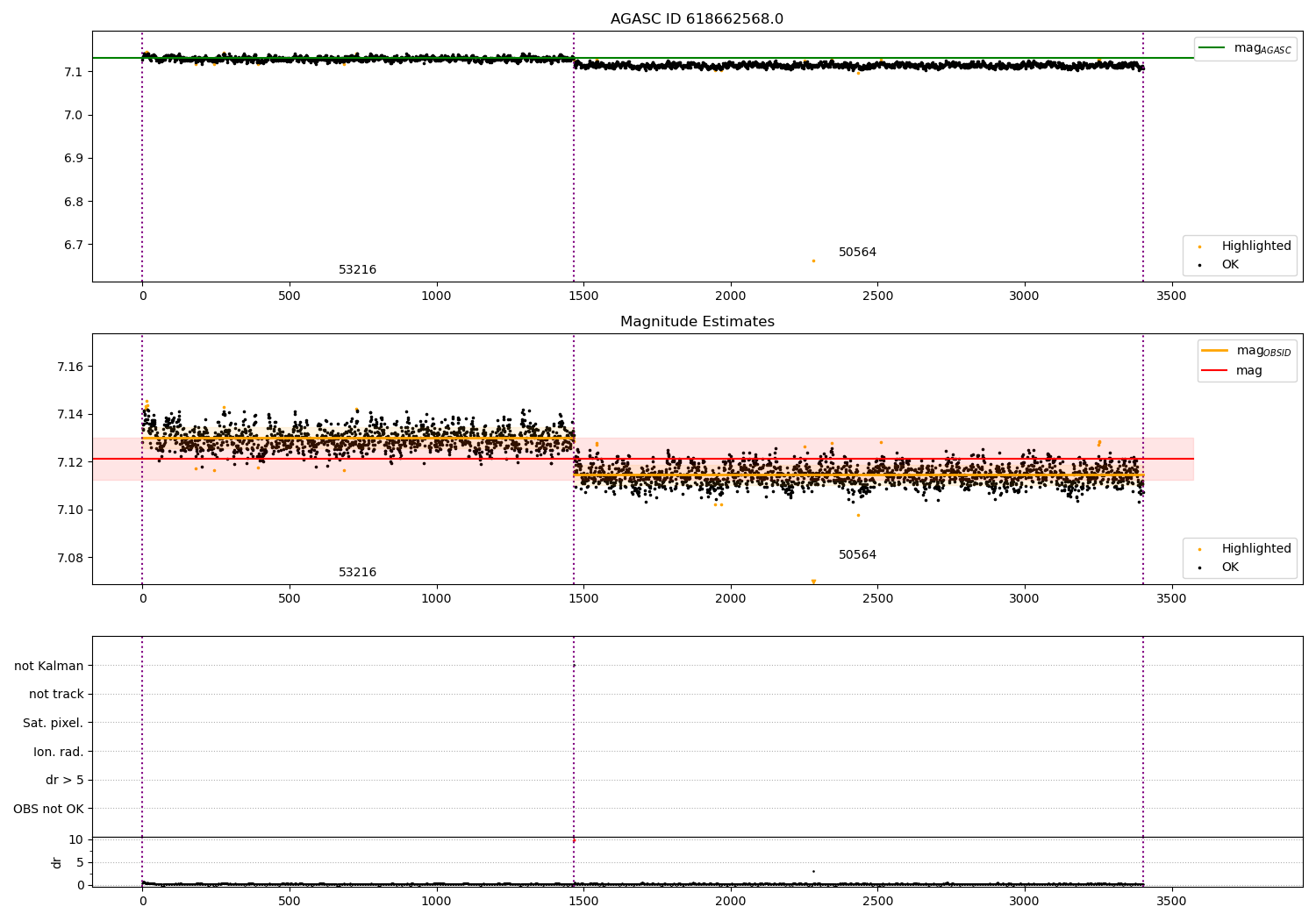Click the orange triangle outlier at the middle plot's bottom edge
Viewport: 1316px width, 921px height.
click(x=813, y=582)
